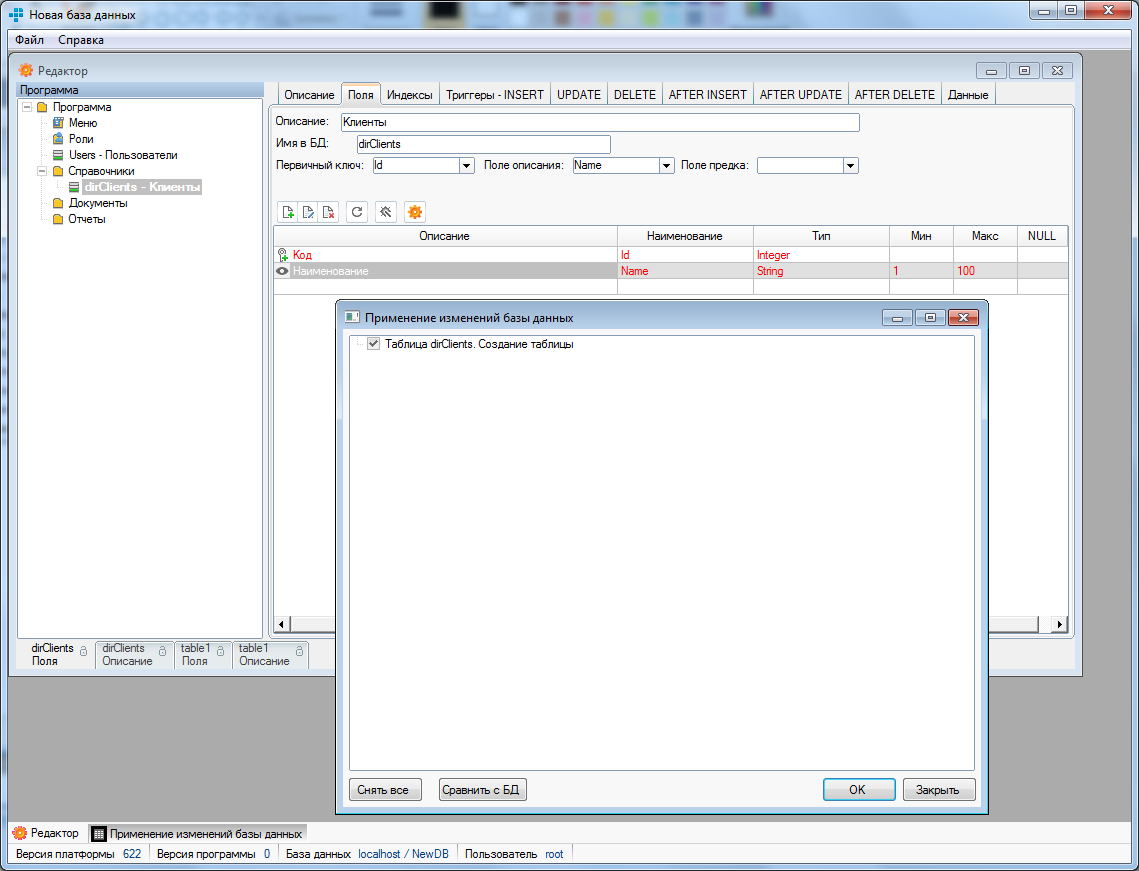Click the Снять все button
Image resolution: width=1139 pixels, height=871 pixels.
point(385,790)
